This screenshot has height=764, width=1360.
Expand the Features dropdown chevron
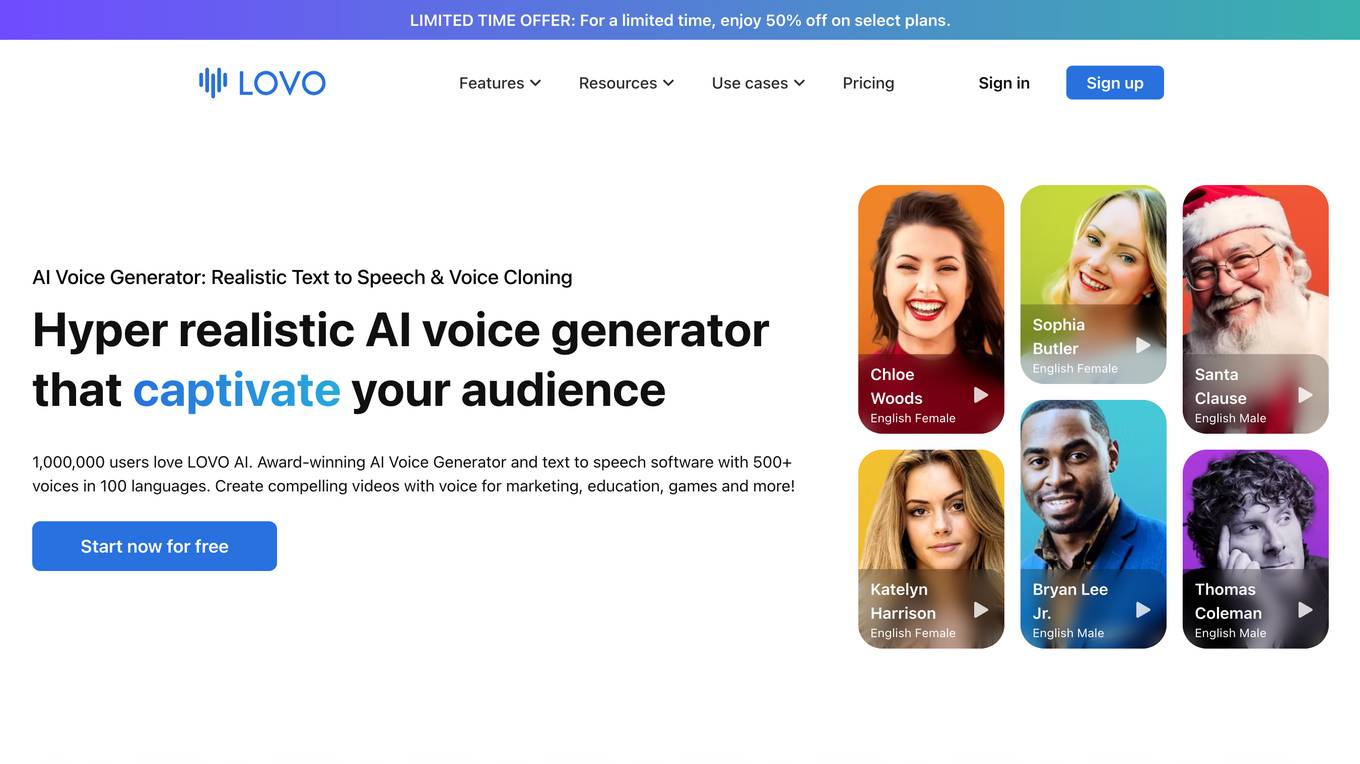pos(535,83)
